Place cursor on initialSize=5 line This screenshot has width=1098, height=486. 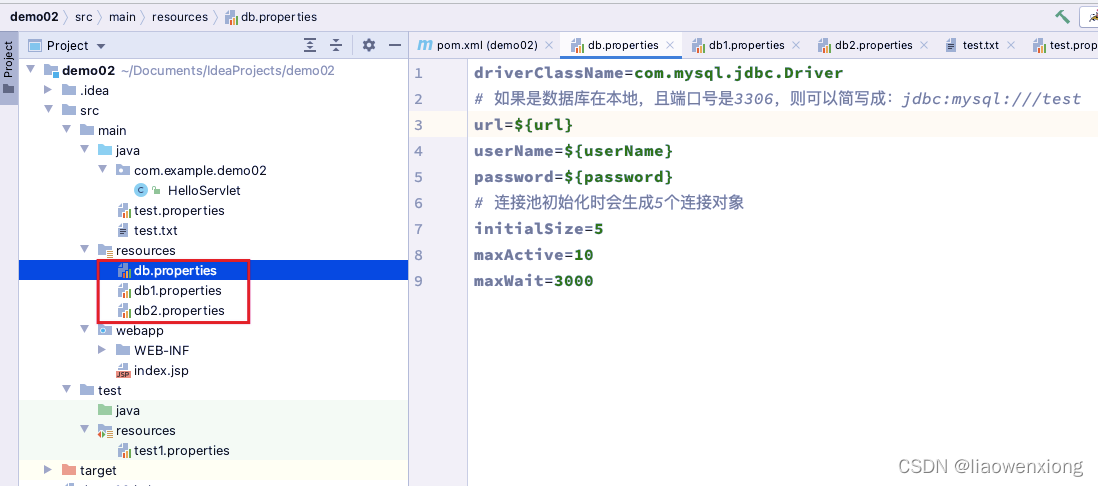(x=538, y=229)
